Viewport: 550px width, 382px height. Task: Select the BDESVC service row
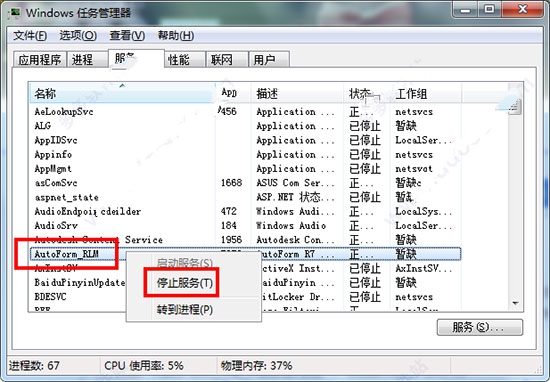[x=245, y=297]
